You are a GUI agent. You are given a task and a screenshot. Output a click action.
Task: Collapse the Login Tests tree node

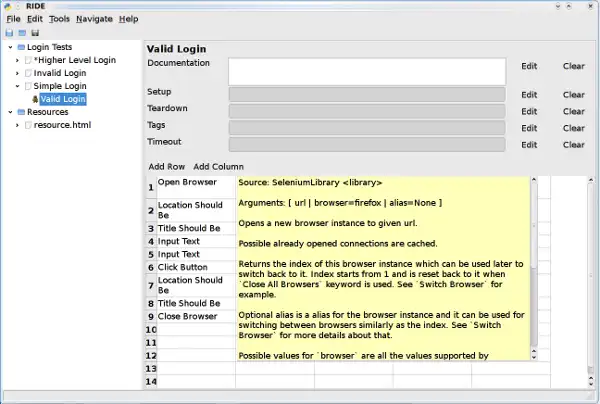tap(10, 47)
